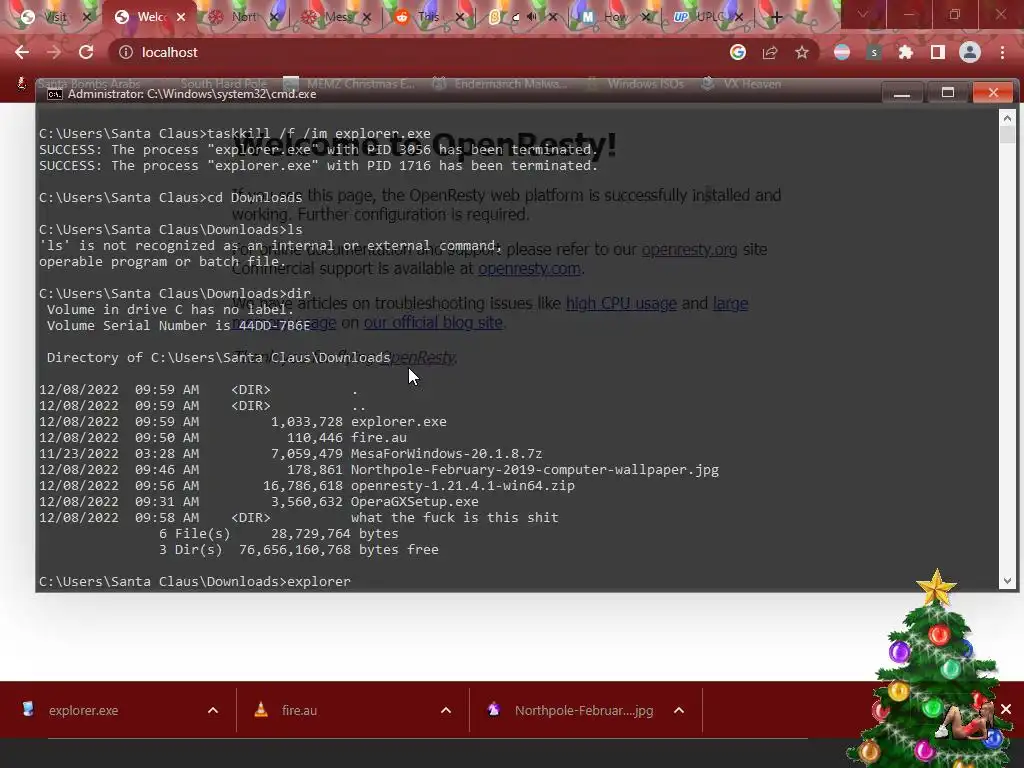Click the 'fire.au' line in the cmd listing
This screenshot has height=768, width=1024.
(378, 438)
